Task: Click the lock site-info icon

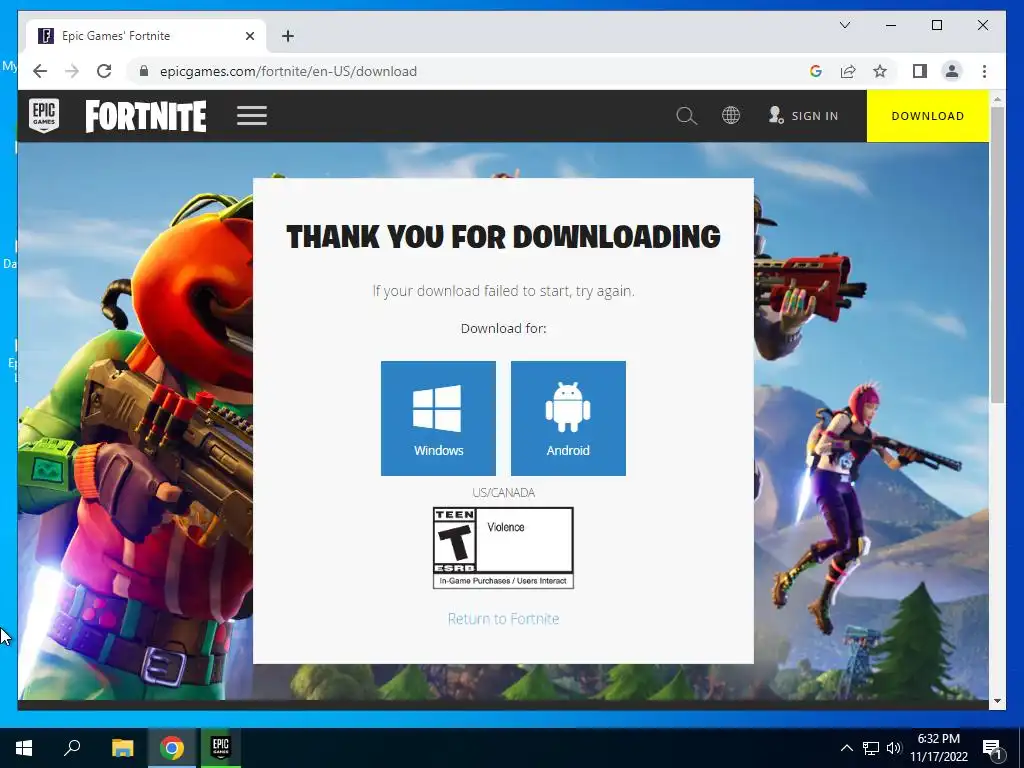Action: [144, 71]
